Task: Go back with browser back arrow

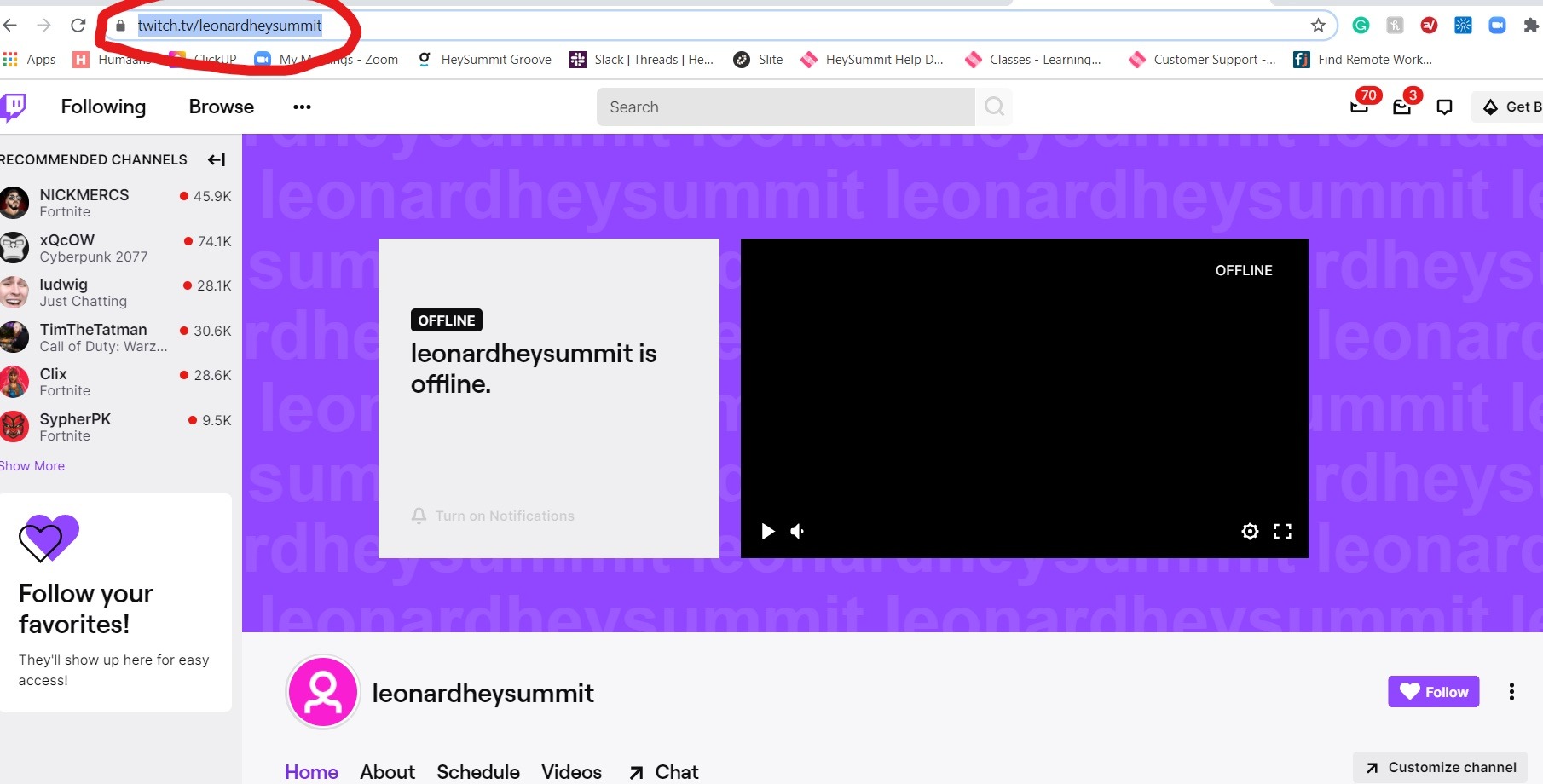Action: click(10, 26)
